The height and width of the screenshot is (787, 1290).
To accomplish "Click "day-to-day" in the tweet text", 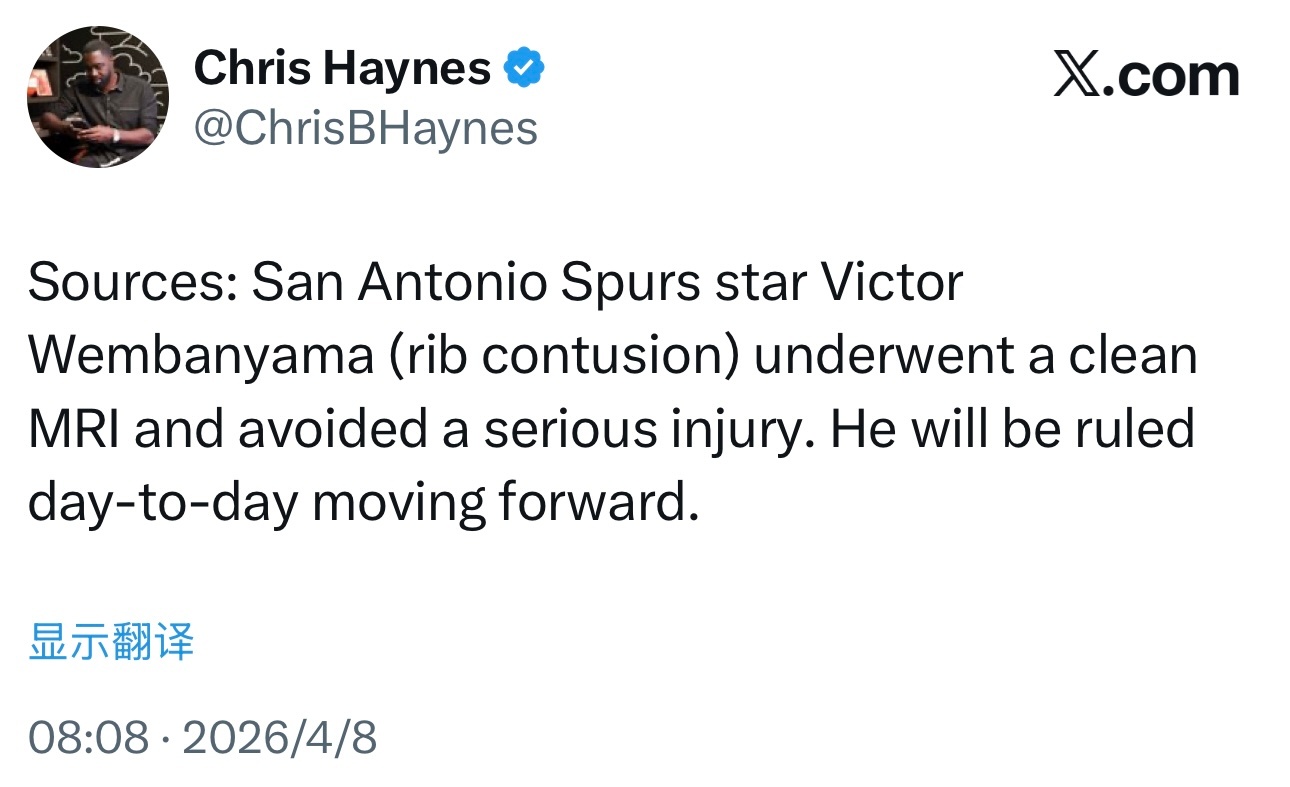I will [x=162, y=503].
